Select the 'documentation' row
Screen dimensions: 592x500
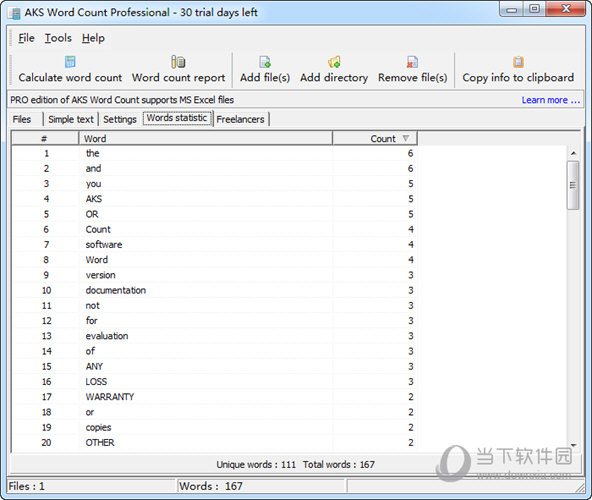214,290
